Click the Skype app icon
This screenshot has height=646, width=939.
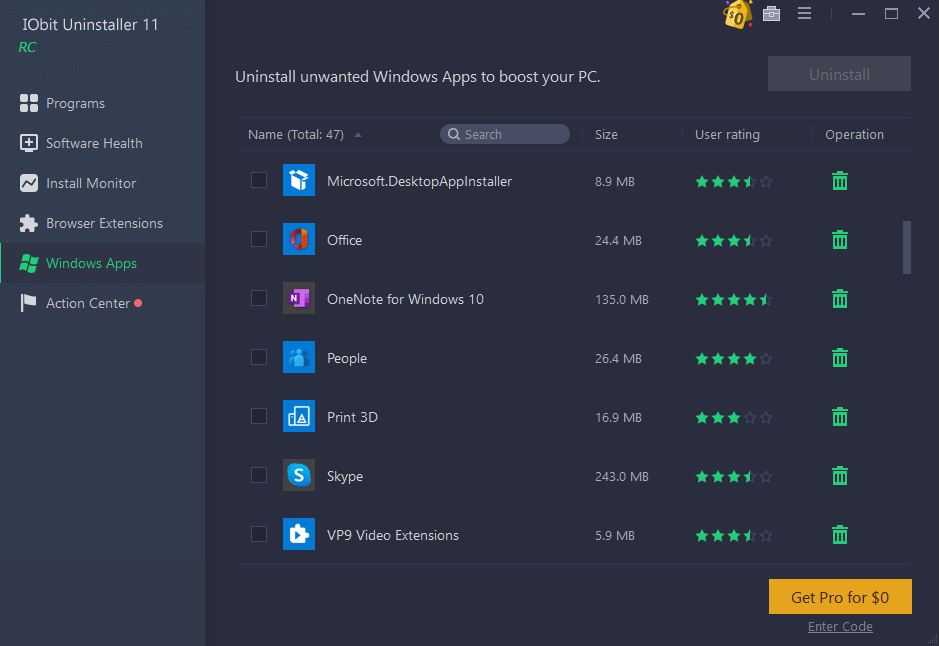299,475
